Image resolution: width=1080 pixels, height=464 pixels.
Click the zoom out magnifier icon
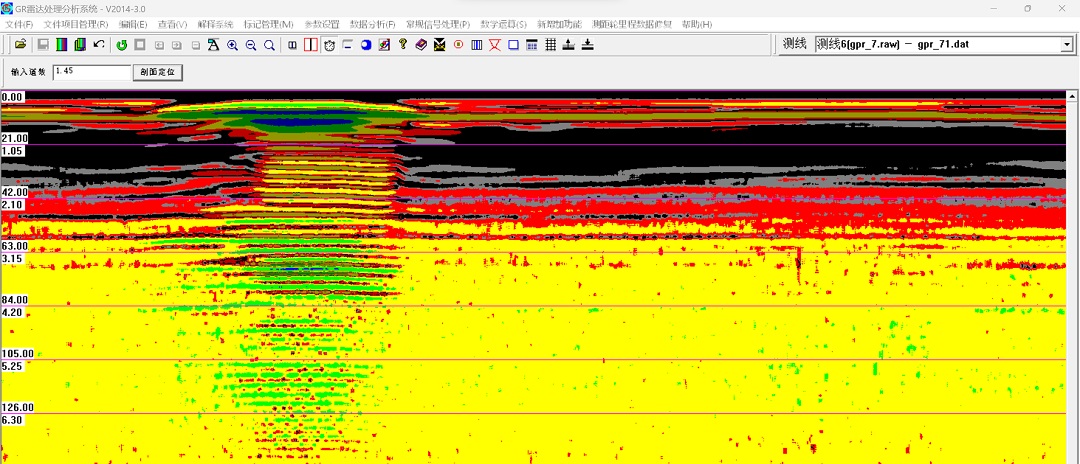point(251,45)
